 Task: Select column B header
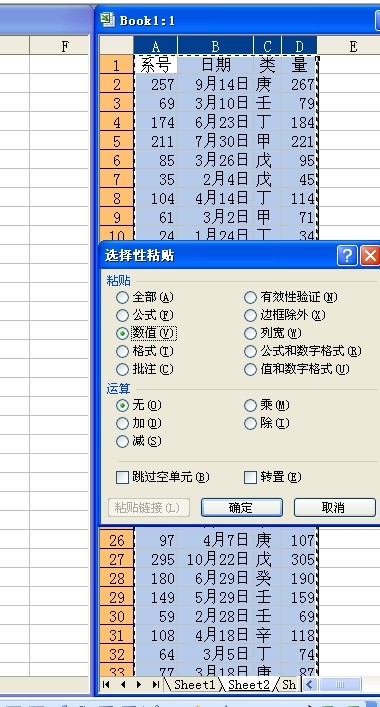(215, 46)
